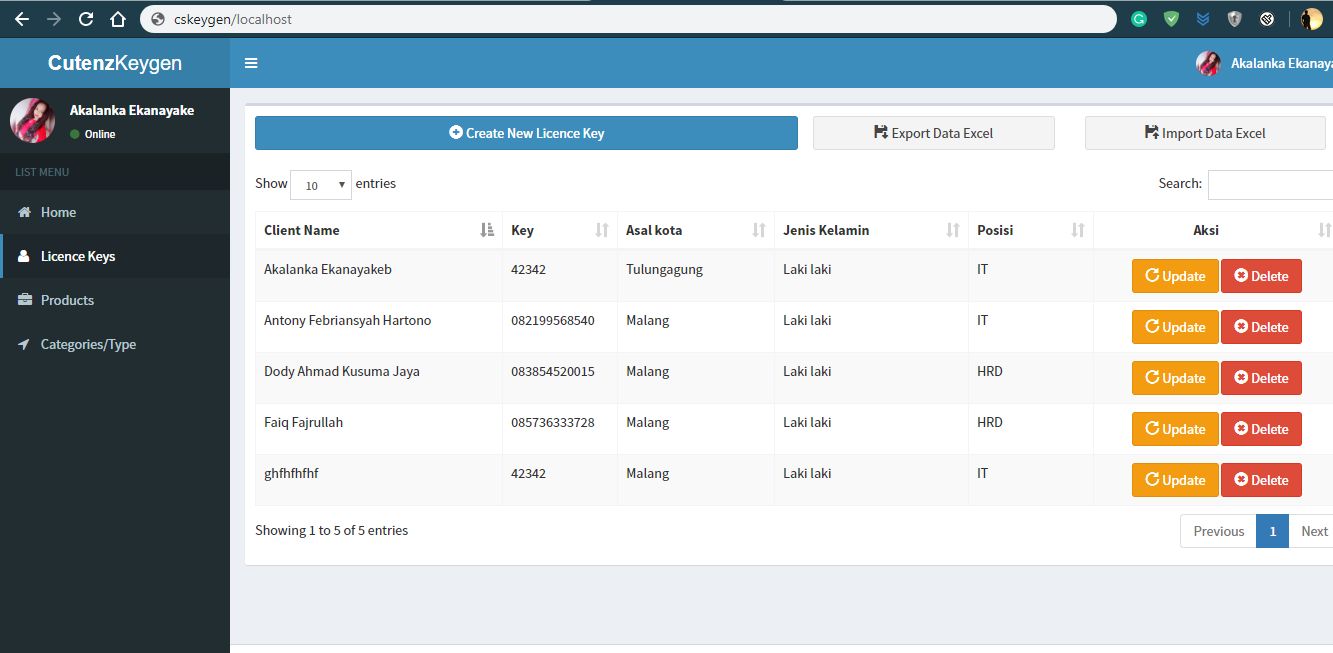The image size is (1333, 653).
Task: Click Export Data Excel button
Action: [x=933, y=133]
